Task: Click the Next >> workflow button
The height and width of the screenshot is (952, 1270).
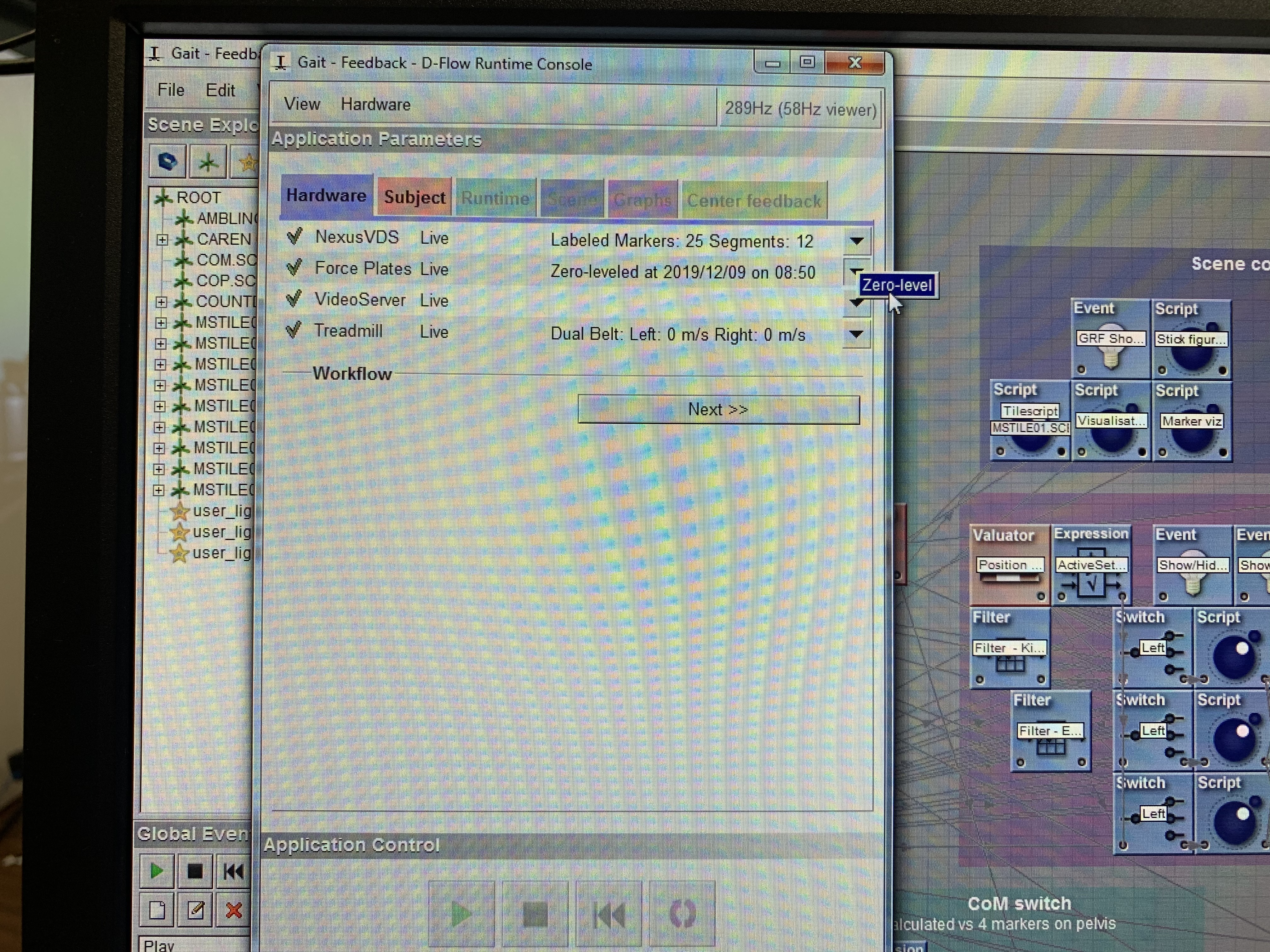Action: [718, 409]
